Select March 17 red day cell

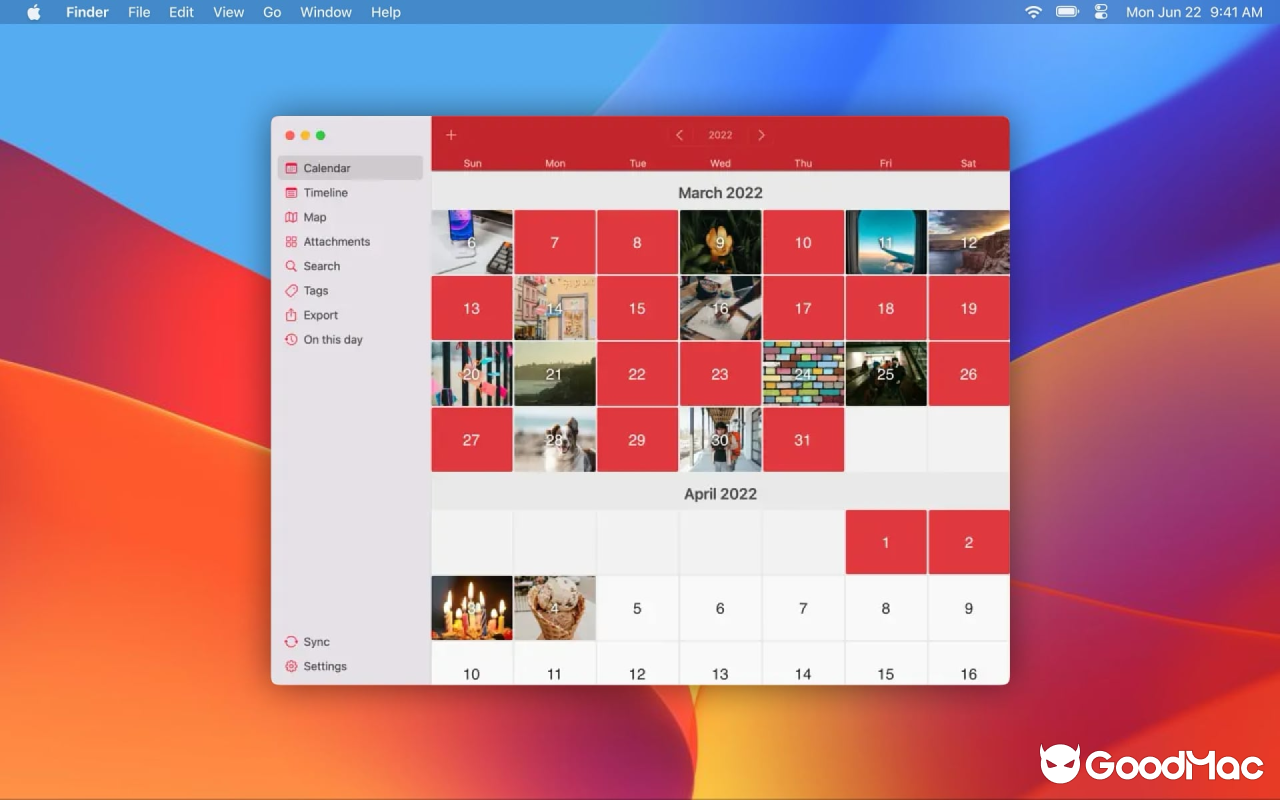803,308
